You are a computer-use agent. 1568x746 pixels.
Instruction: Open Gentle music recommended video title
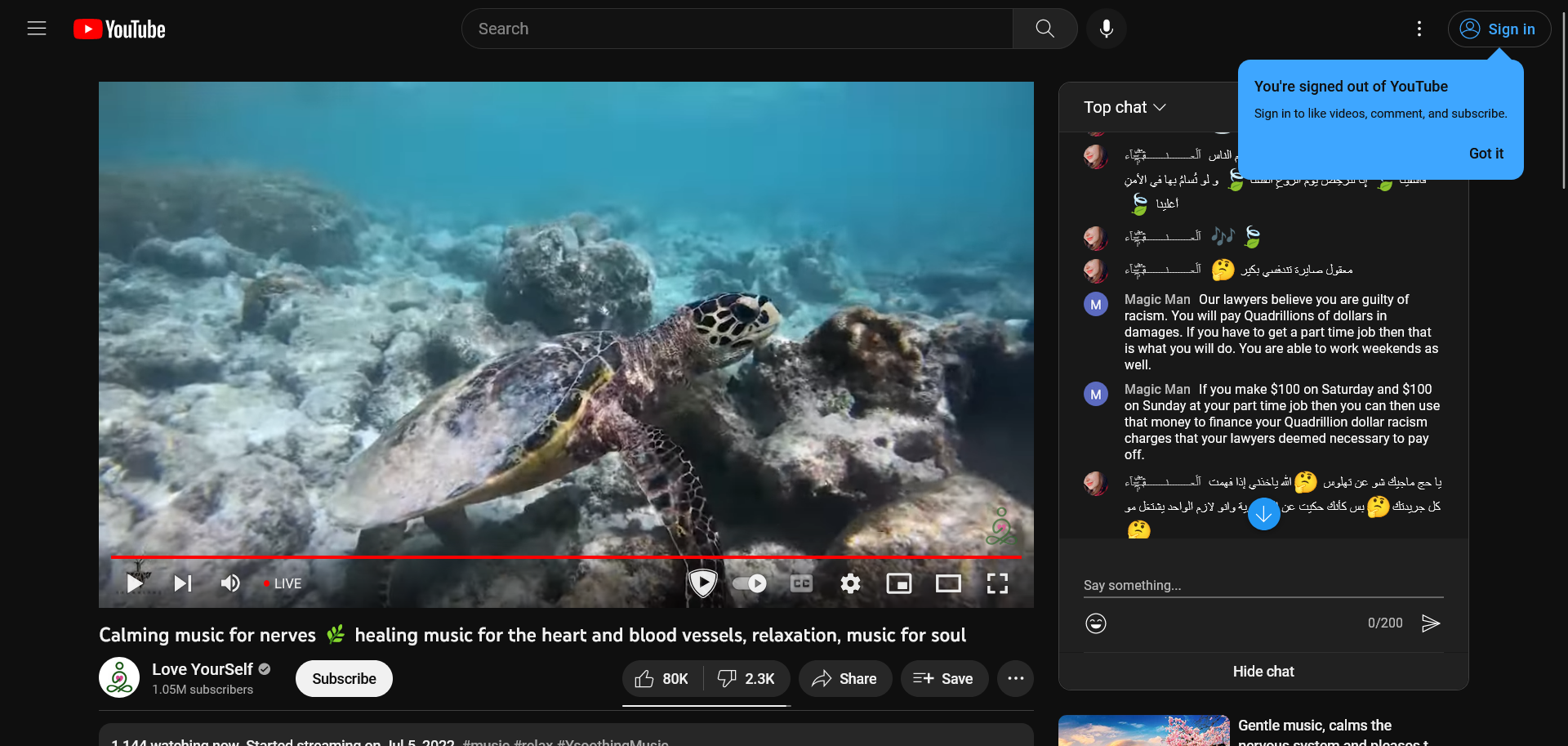[1333, 733]
